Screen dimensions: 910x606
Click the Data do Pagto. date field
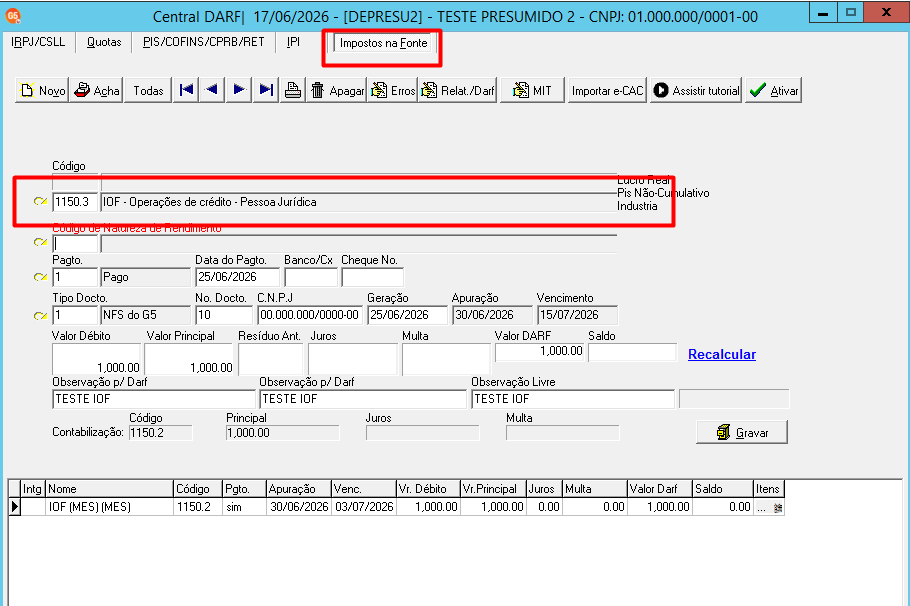point(237,277)
